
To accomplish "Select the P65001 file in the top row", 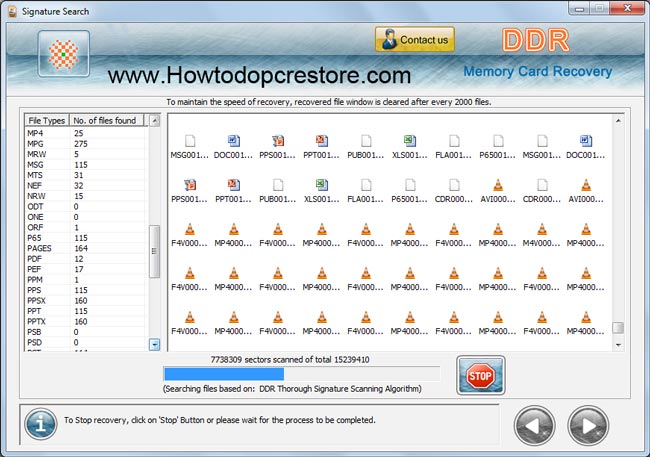I will [x=497, y=147].
